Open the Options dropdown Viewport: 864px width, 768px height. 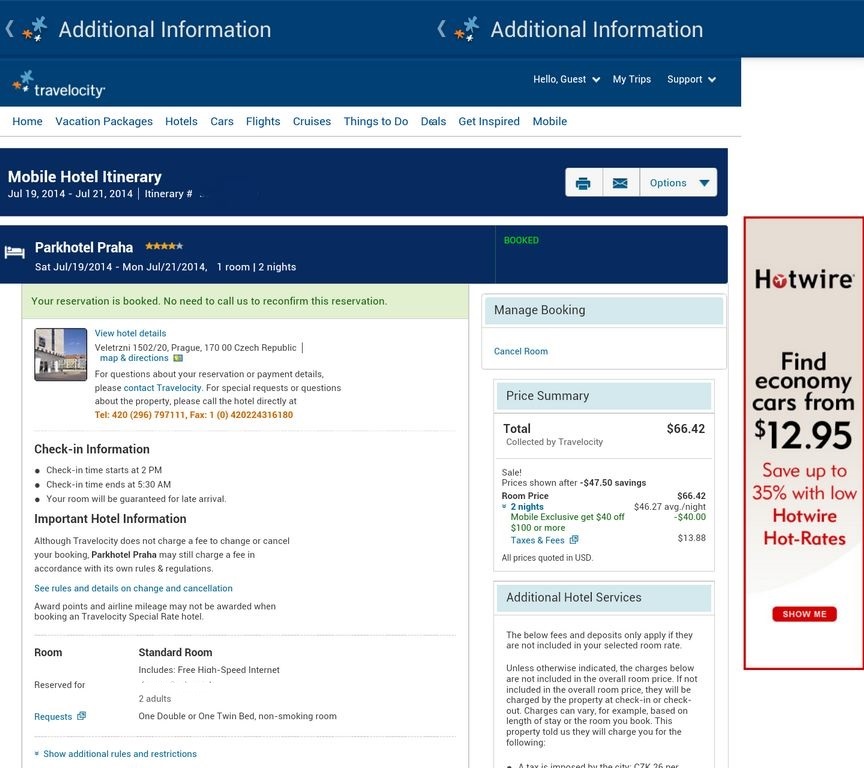pyautogui.click(x=679, y=183)
